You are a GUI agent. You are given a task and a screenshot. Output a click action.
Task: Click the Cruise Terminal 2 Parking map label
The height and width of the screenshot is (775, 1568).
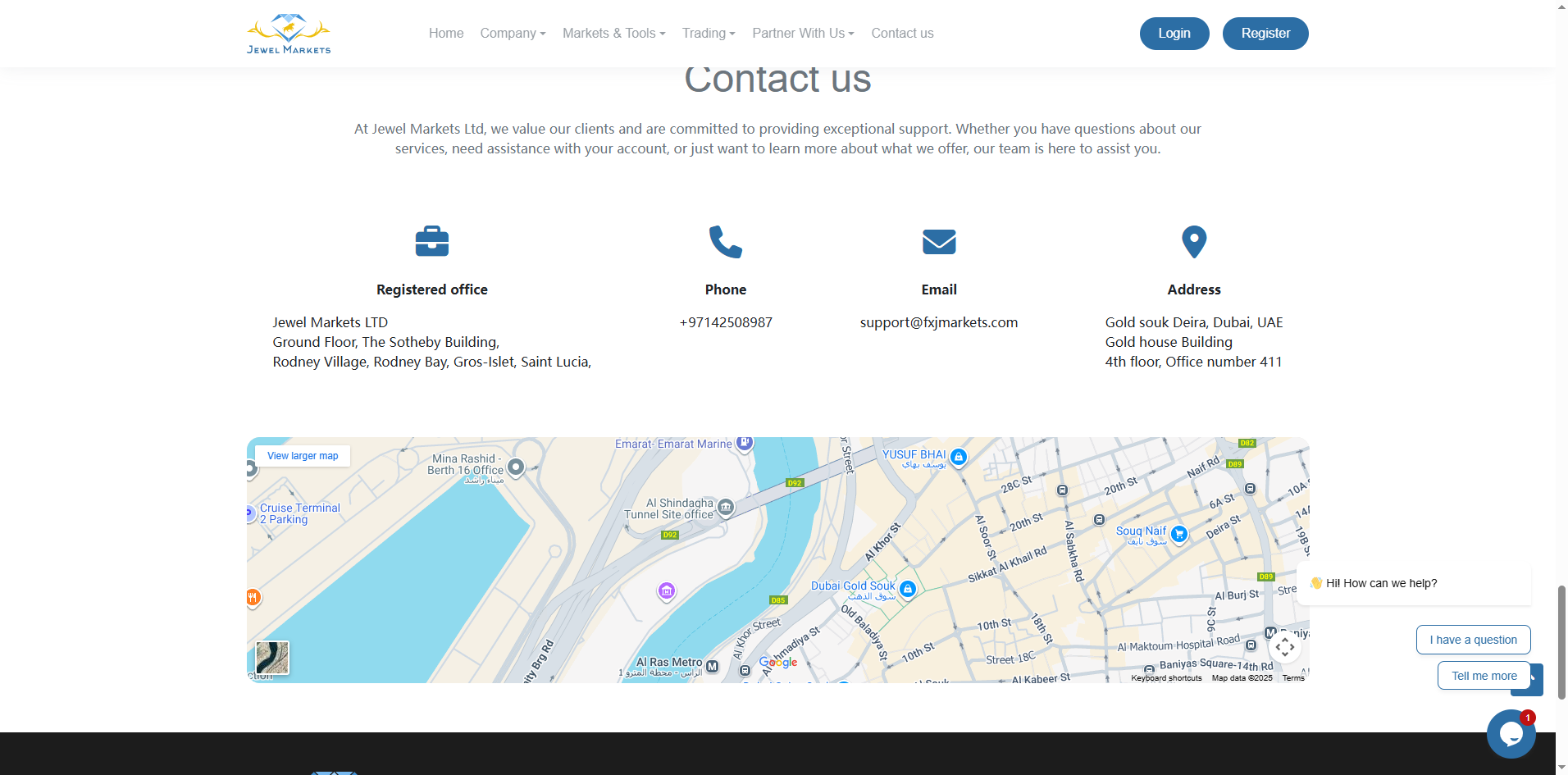[299, 513]
